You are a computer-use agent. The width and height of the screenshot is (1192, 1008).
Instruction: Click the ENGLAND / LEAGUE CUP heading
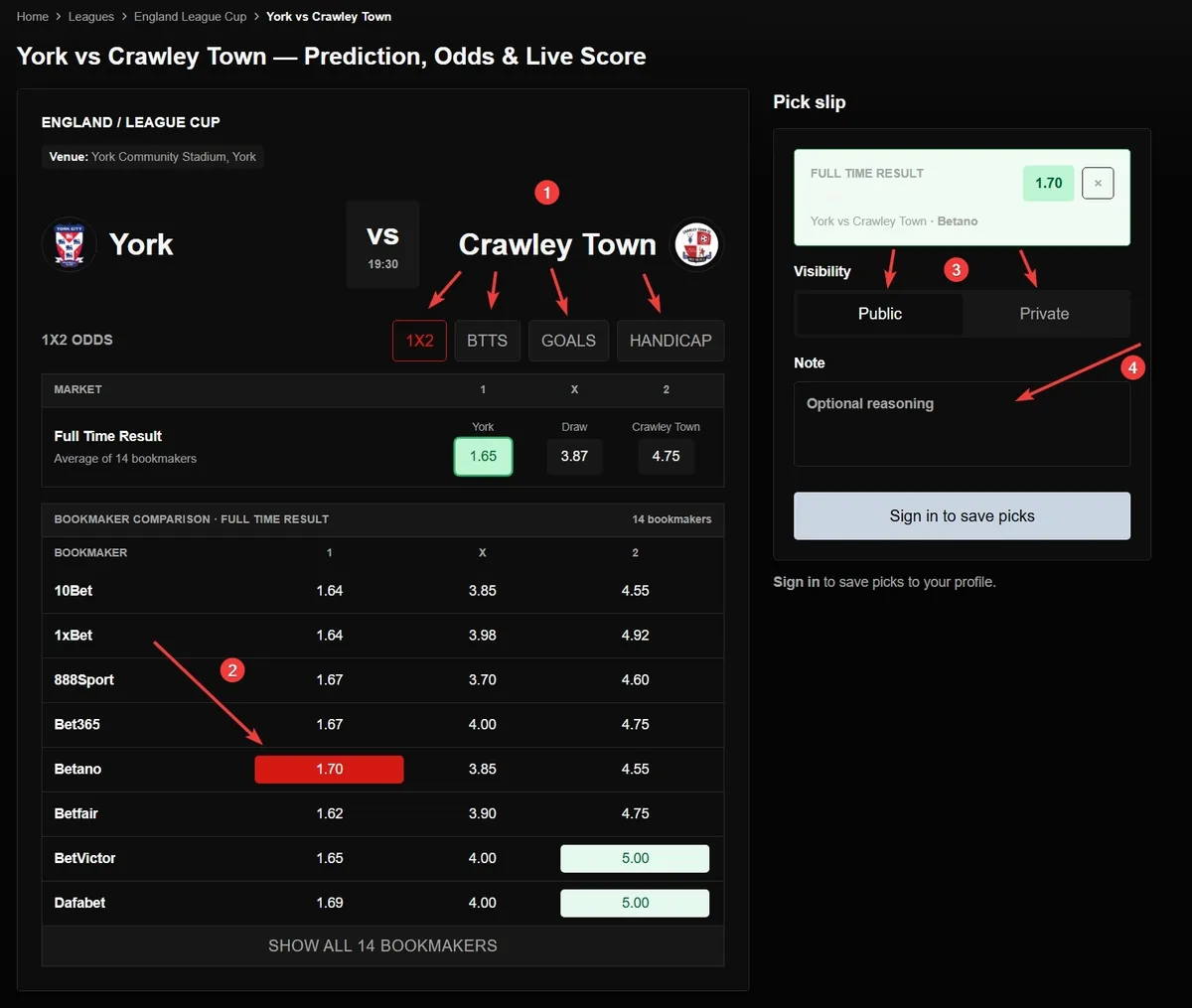tap(131, 122)
